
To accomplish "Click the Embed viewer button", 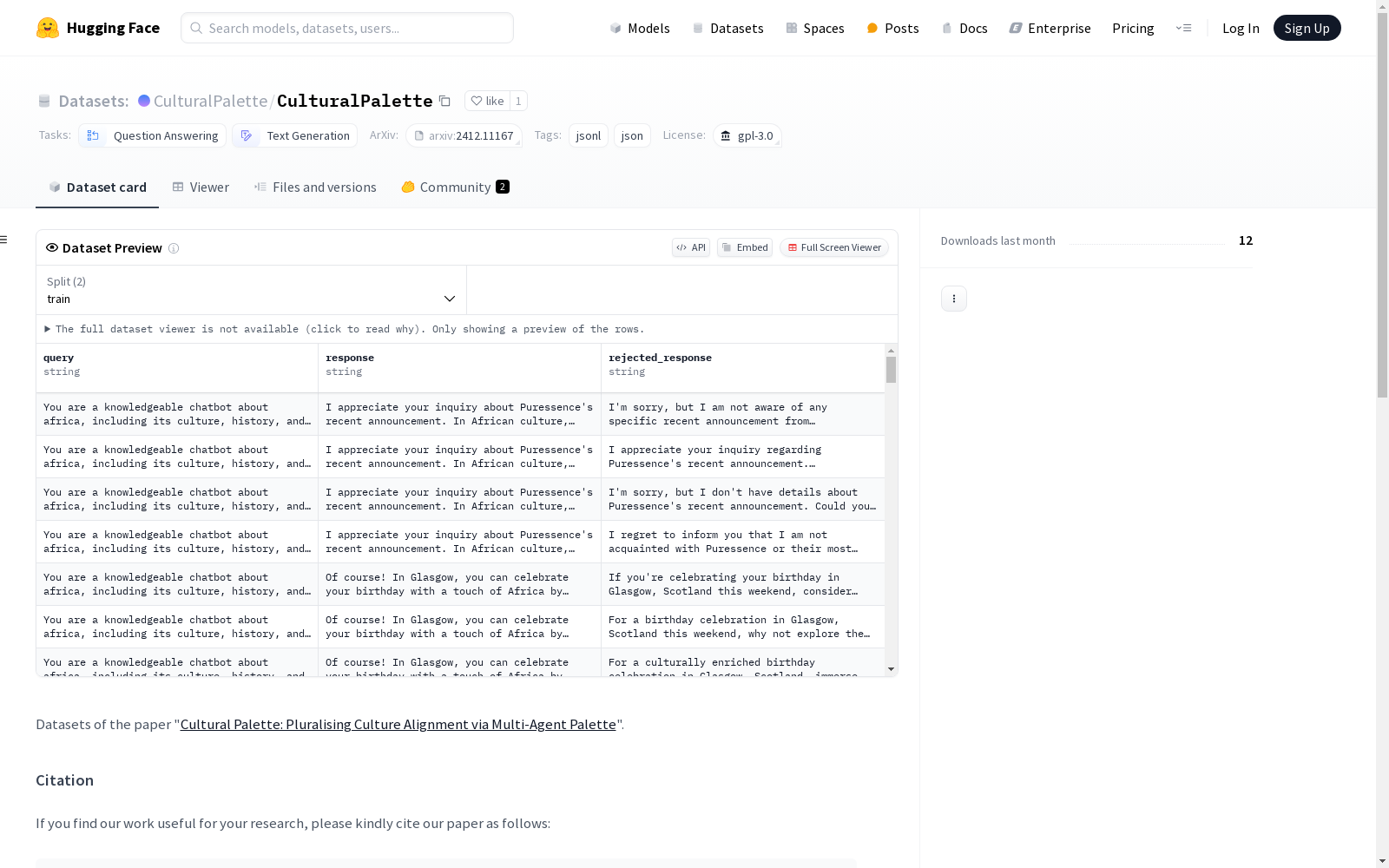I will [745, 247].
